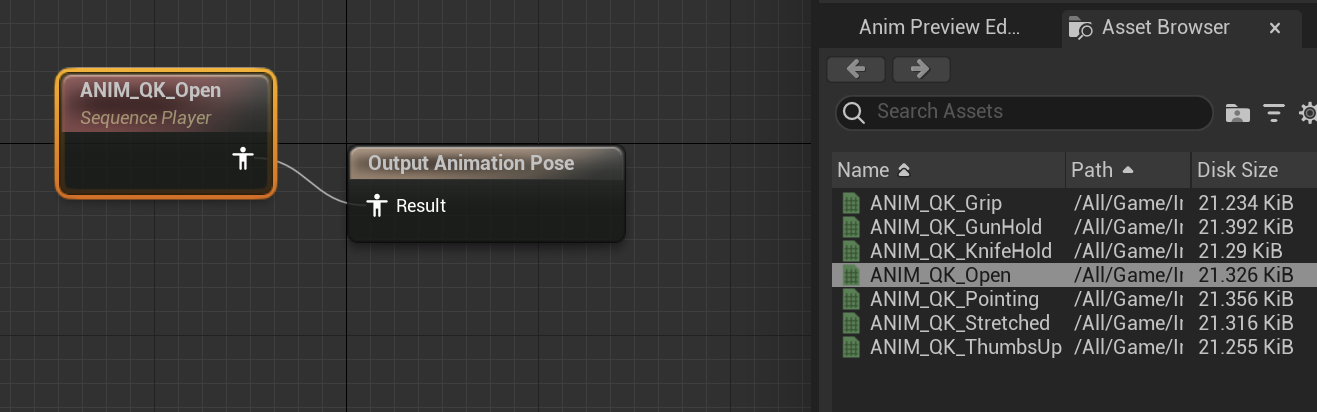
Task: Click the ANIM_QK_Grip asset icon
Action: [x=851, y=203]
